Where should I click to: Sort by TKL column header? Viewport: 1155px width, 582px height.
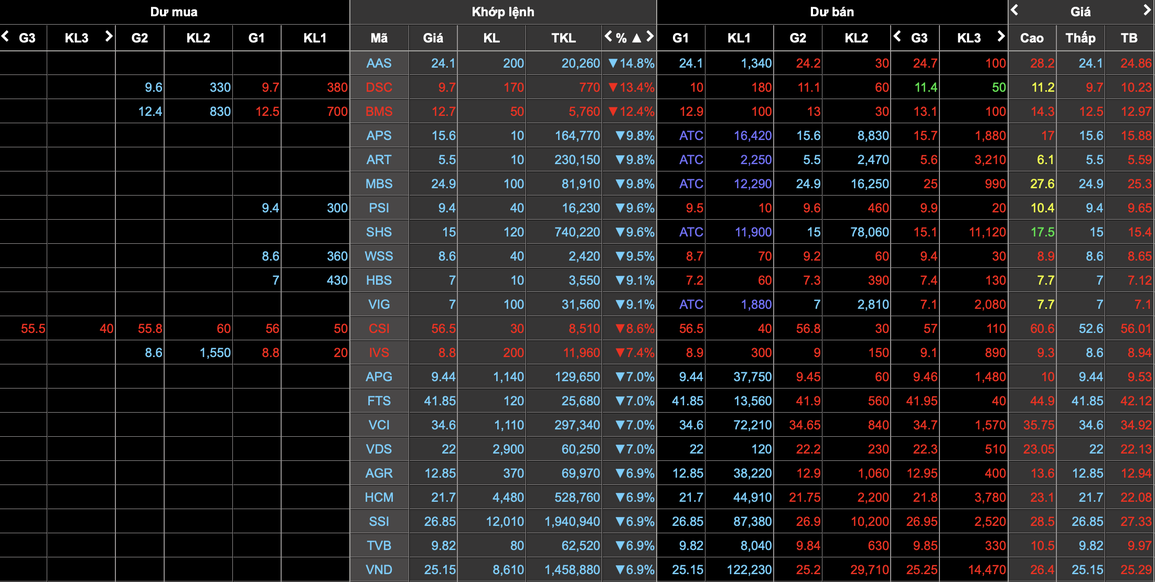564,38
